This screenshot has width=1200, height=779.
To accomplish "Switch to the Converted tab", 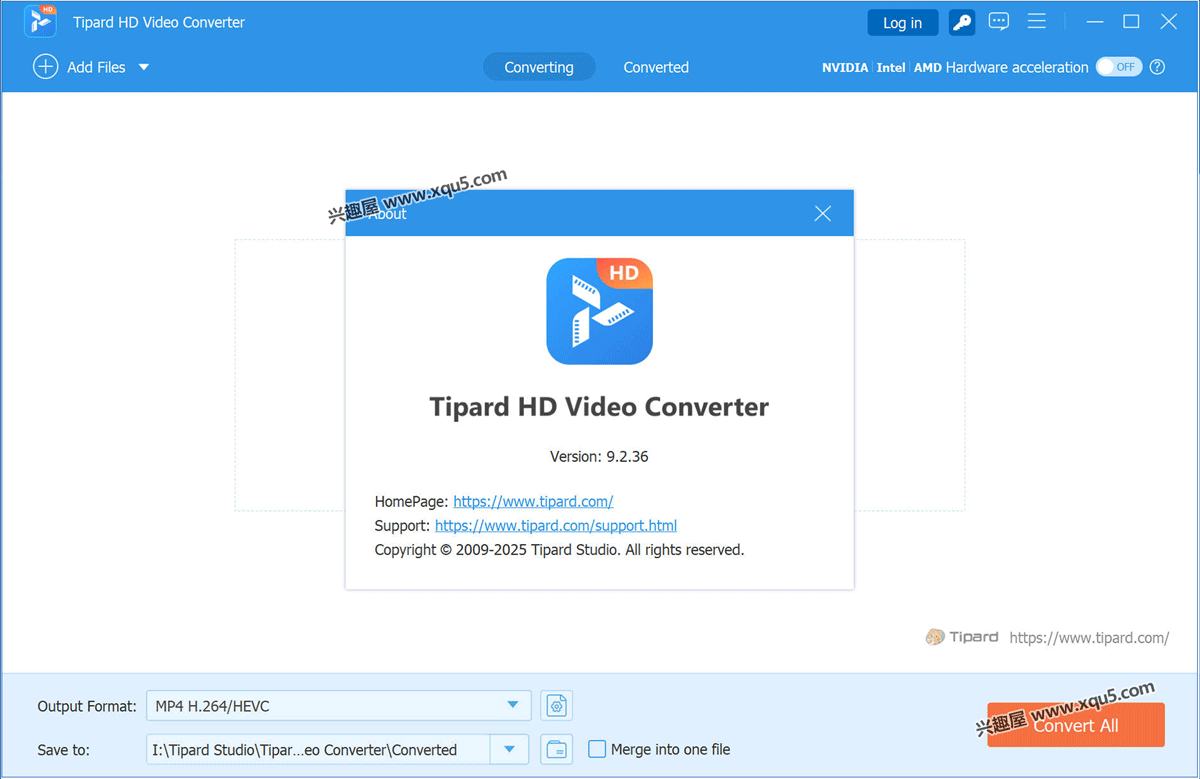I will click(656, 67).
